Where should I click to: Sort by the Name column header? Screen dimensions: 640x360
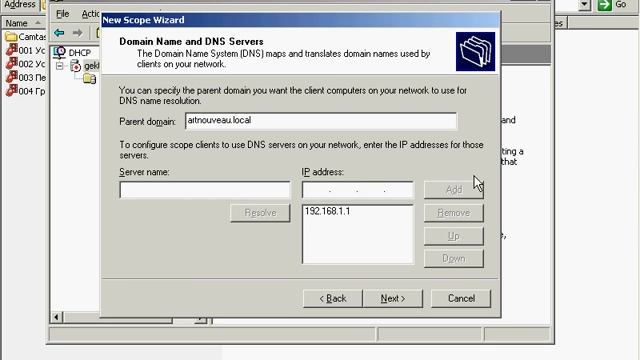24,23
